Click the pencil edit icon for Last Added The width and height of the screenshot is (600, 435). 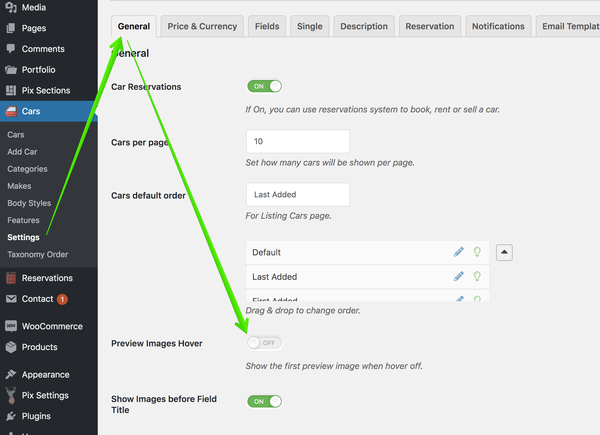point(459,276)
